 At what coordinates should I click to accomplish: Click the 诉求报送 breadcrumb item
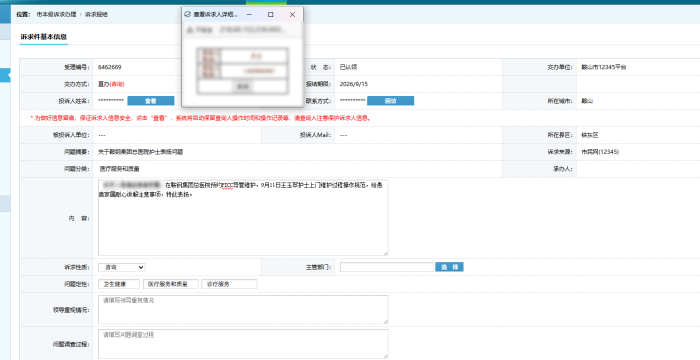click(96, 15)
